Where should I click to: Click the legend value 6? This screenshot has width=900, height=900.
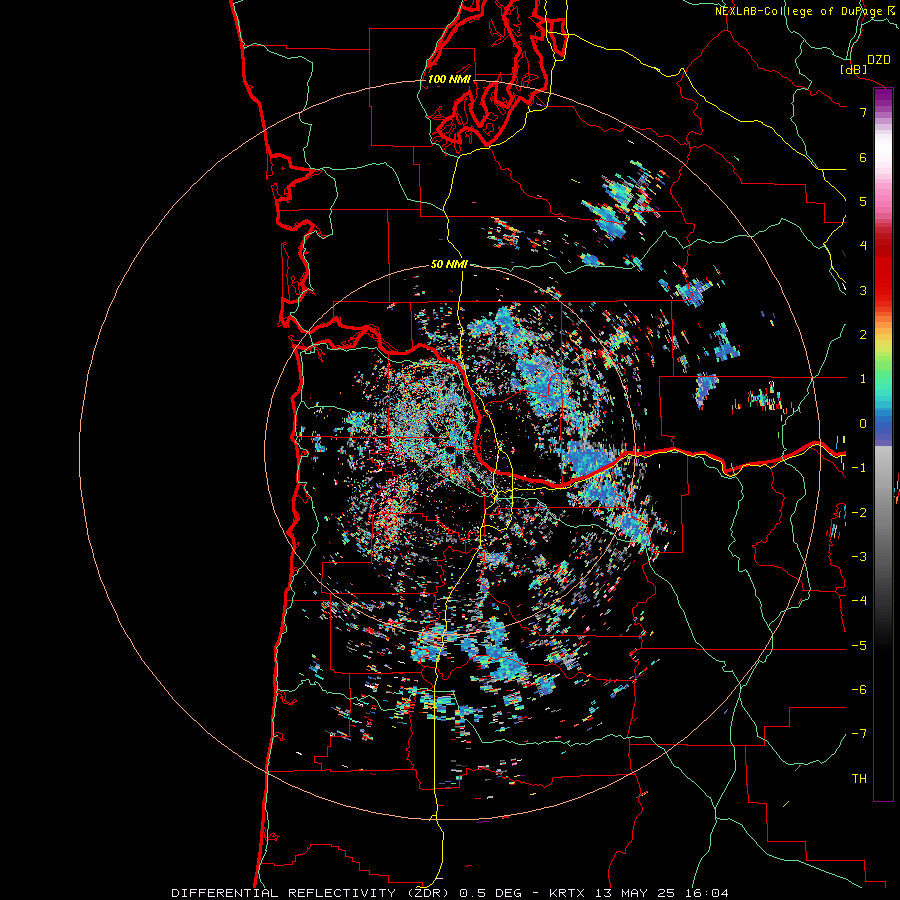point(863,157)
